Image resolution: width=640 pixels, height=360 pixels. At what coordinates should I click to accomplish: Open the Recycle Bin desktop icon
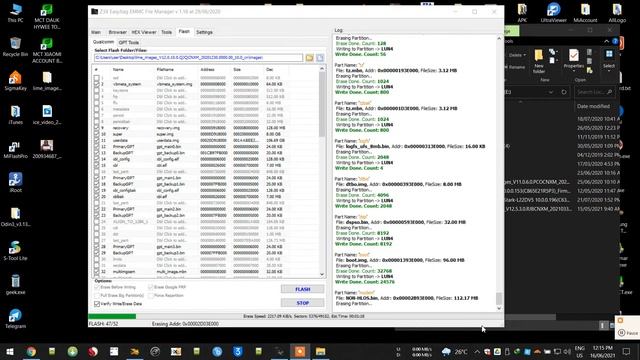[16, 47]
